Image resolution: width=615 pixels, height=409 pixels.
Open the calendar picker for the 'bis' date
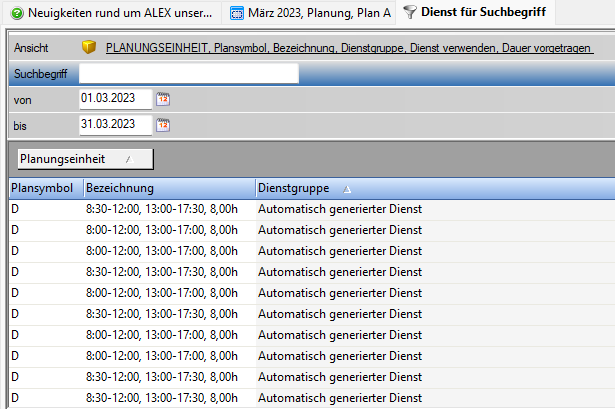click(164, 125)
